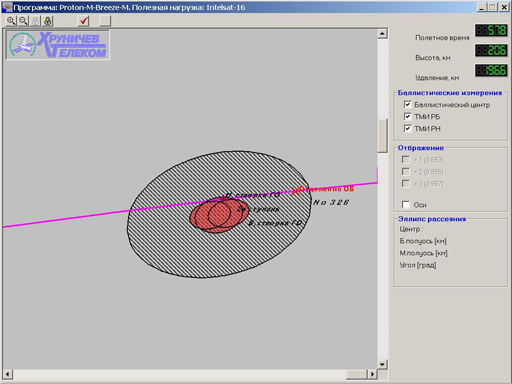This screenshot has width=512, height=384.
Task: Click the window title bar app icon
Action: click(7, 7)
